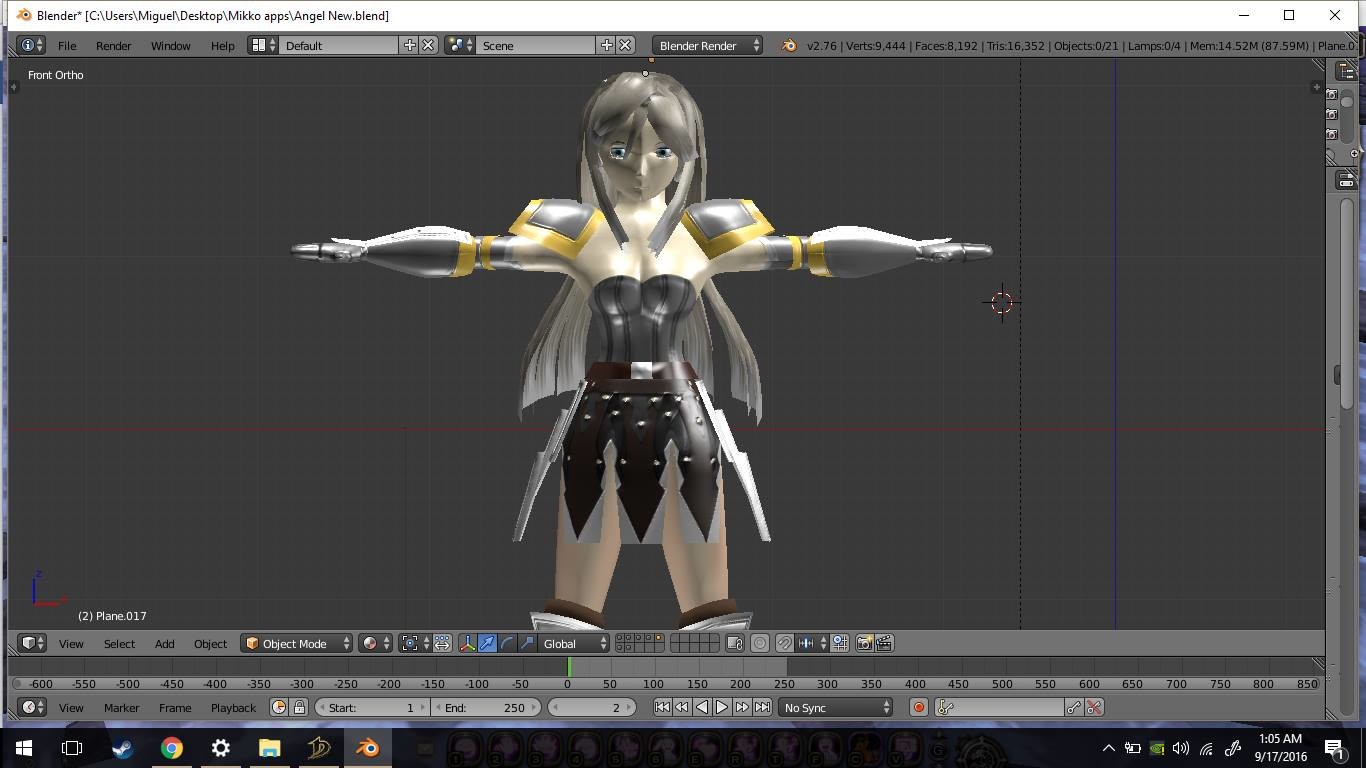This screenshot has width=1366, height=768.
Task: Open the scene browse dropdown
Action: 460,46
